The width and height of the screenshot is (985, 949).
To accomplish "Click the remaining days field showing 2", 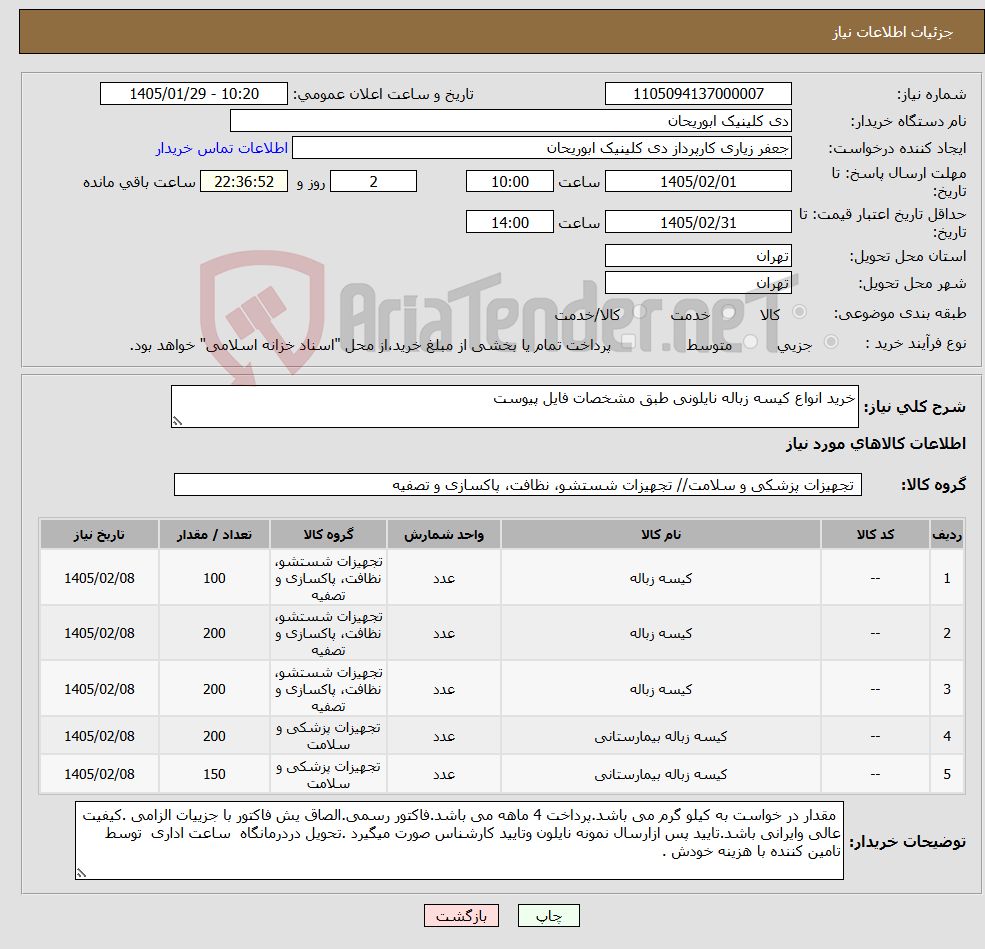I will coord(373,182).
